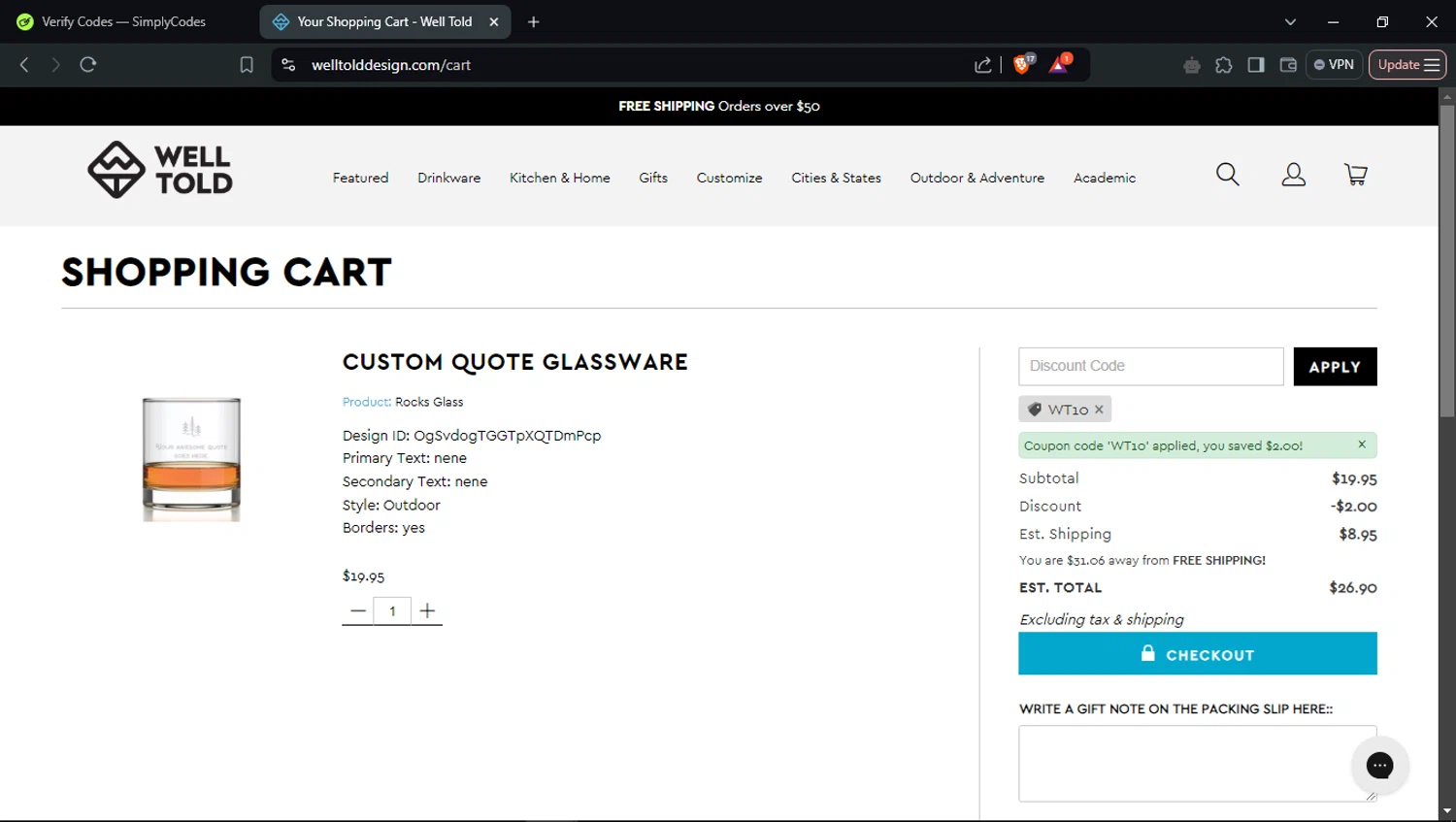Click the FREE SHIPPING banner text
Screen dimensions: 1456x822
pos(719,106)
